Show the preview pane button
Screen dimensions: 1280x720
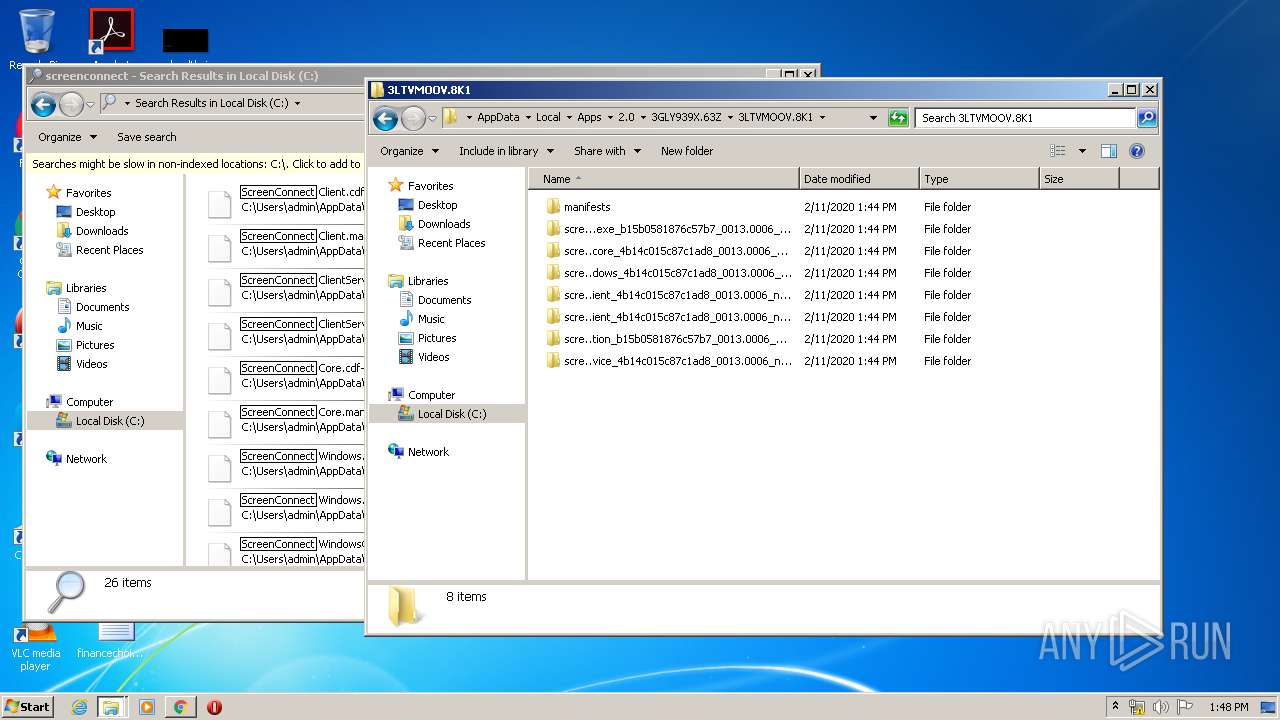(1108, 151)
